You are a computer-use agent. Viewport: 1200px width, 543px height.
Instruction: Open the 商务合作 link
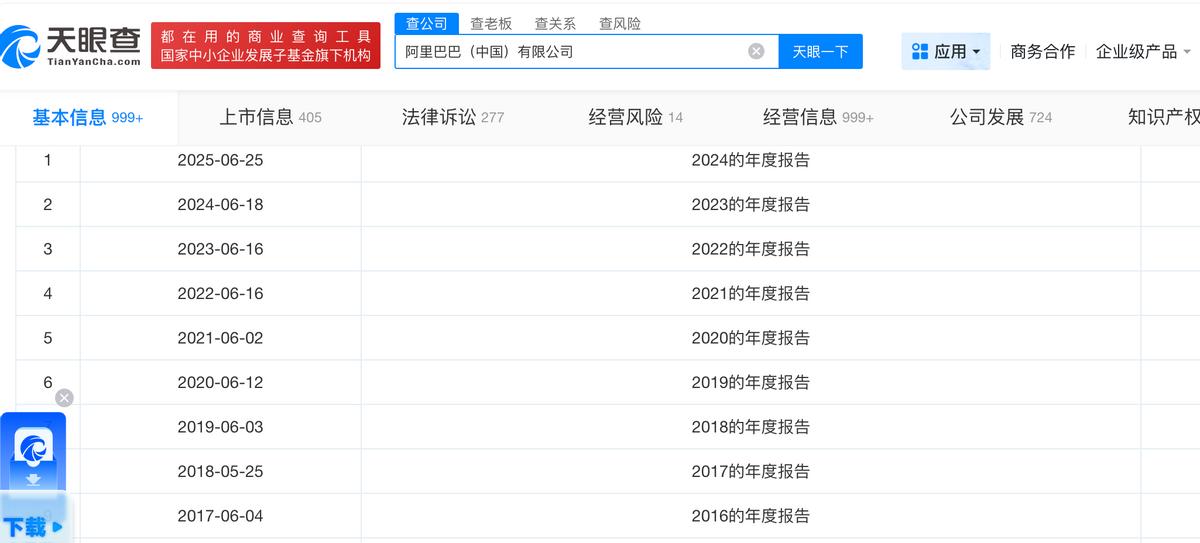click(x=1042, y=51)
